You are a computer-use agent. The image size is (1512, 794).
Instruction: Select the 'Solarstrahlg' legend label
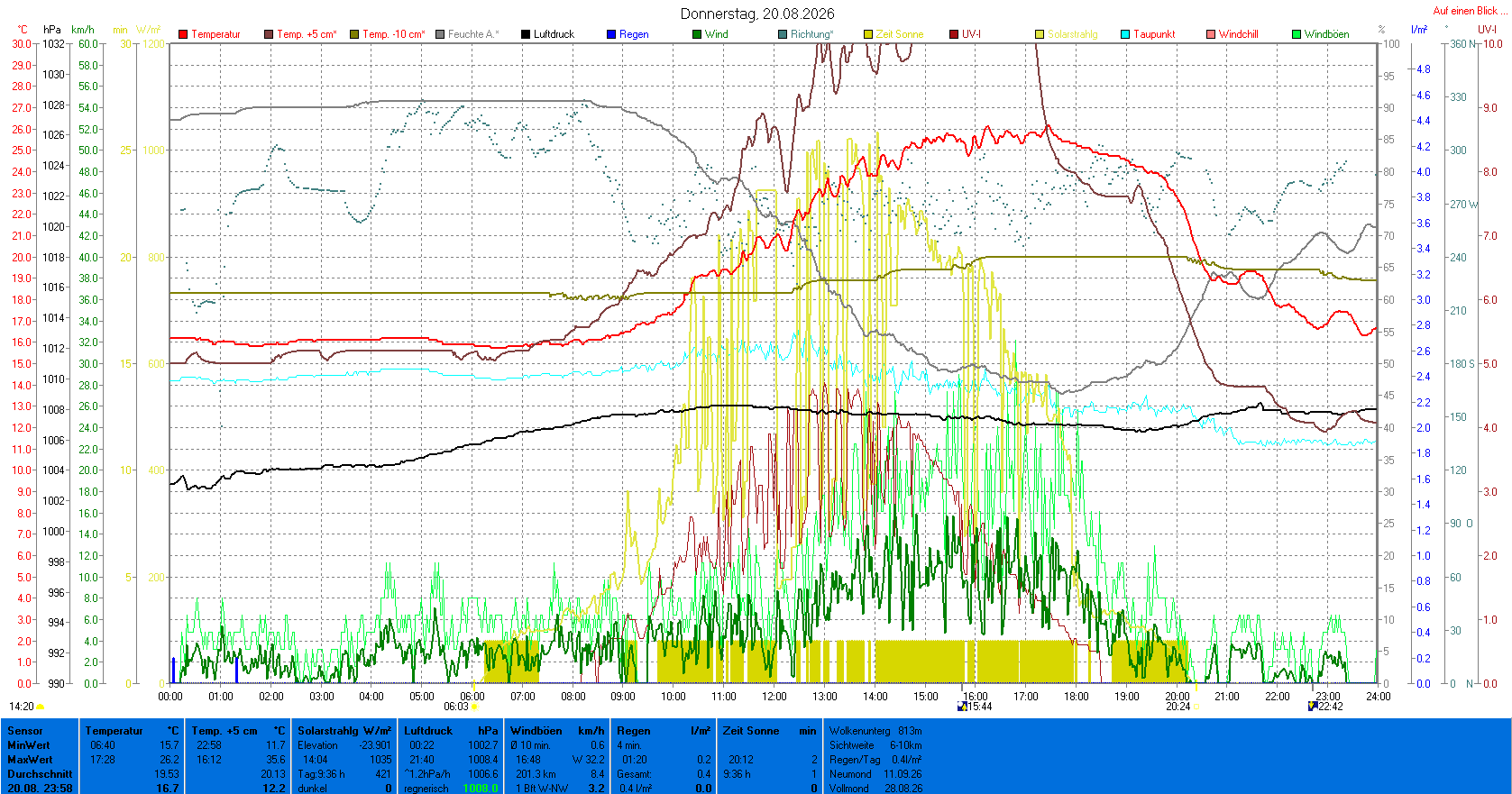coord(1073,34)
